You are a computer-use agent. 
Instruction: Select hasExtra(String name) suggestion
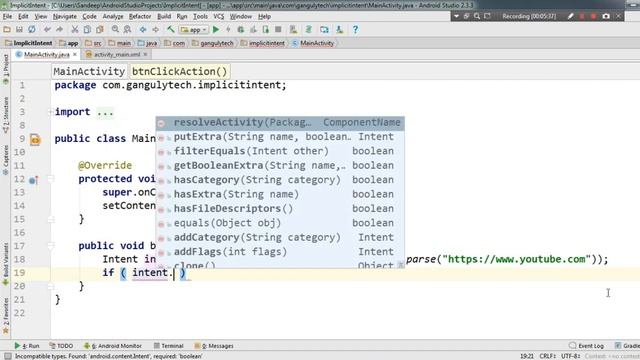(280, 194)
